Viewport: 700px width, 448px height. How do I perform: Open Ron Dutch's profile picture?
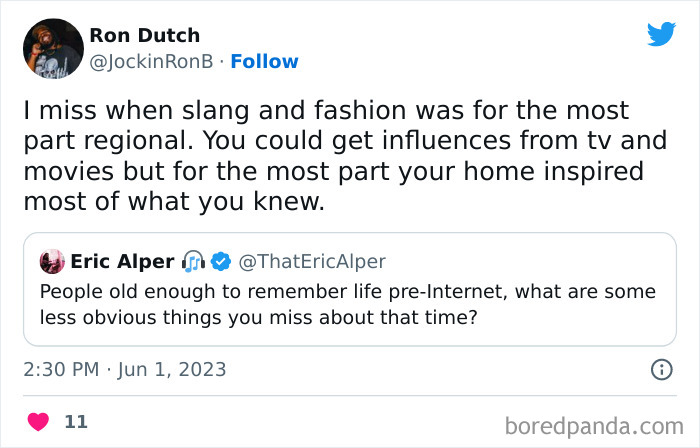(52, 48)
